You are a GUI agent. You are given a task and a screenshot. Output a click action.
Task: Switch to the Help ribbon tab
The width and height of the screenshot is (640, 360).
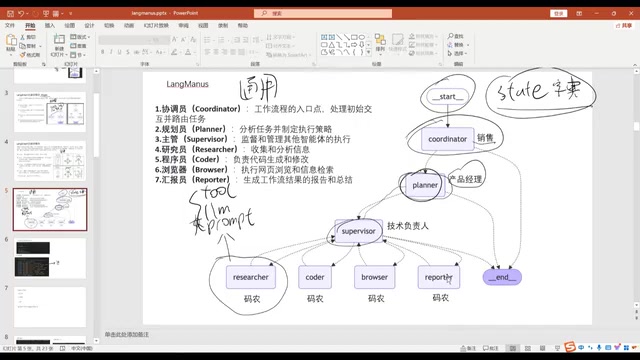242,25
